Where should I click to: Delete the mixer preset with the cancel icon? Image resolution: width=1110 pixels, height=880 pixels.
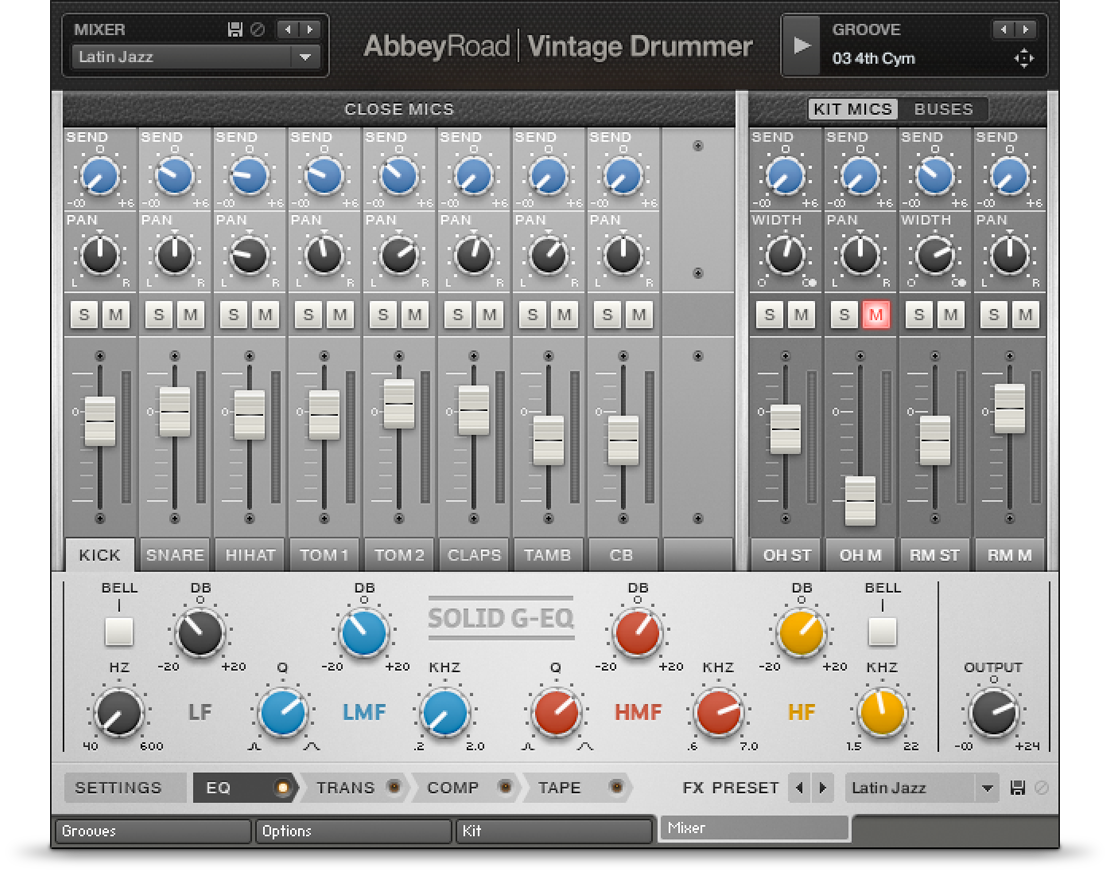258,29
